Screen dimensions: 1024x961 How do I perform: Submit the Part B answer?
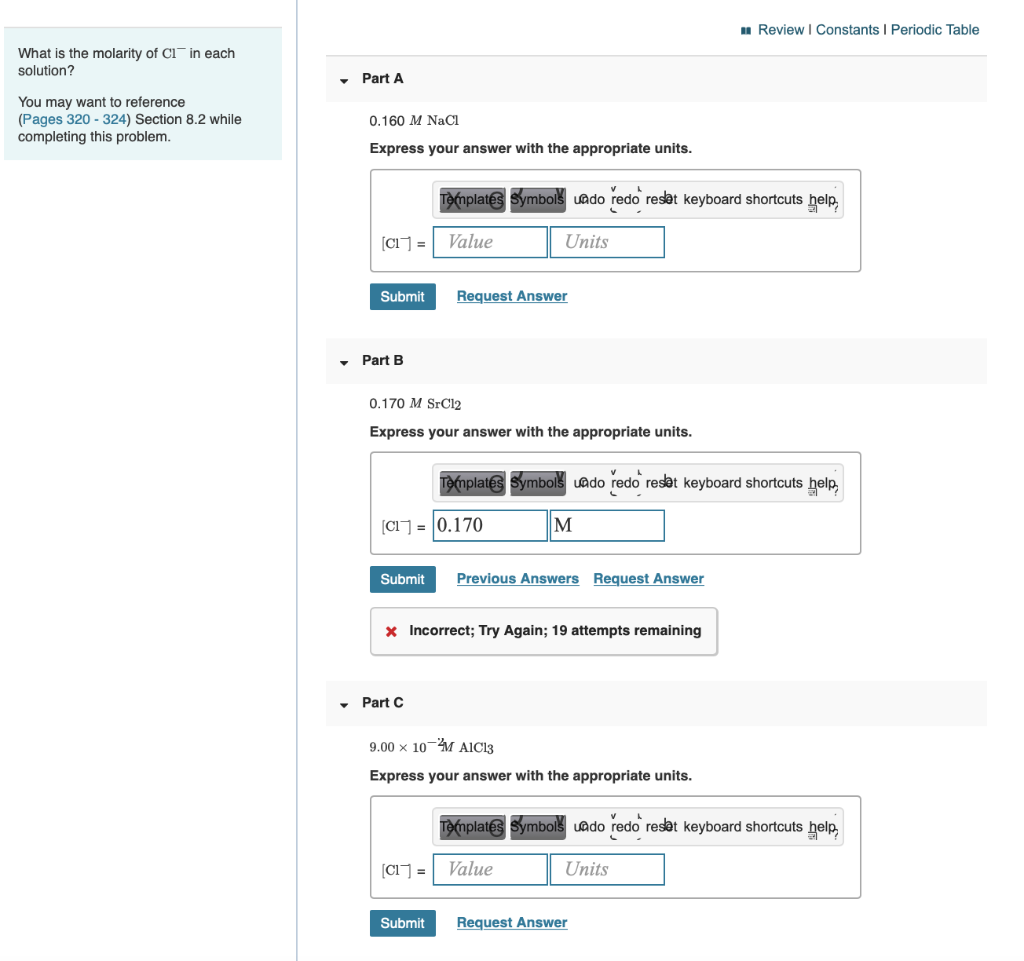402,579
